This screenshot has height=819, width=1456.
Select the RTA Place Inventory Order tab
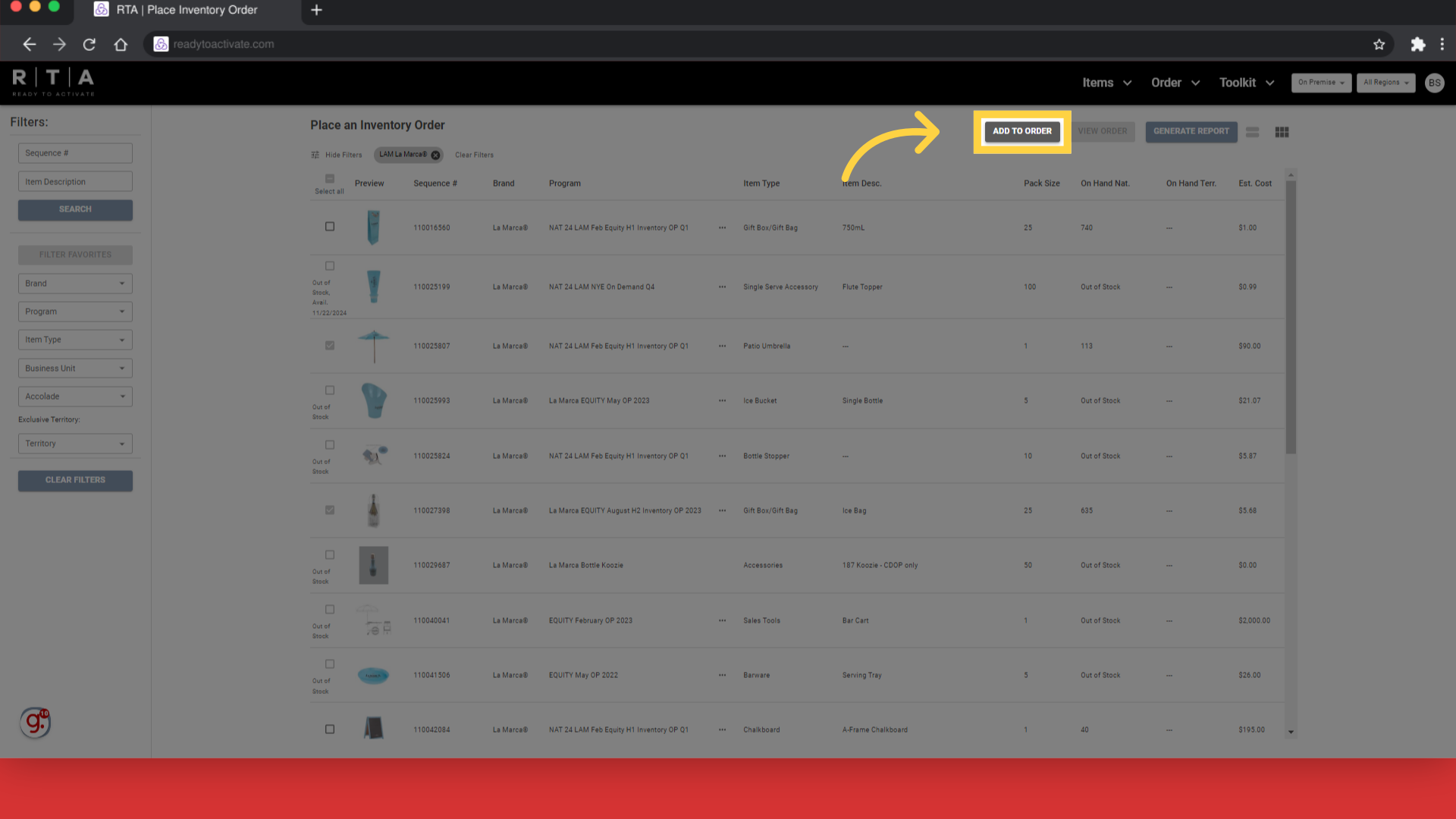[187, 11]
